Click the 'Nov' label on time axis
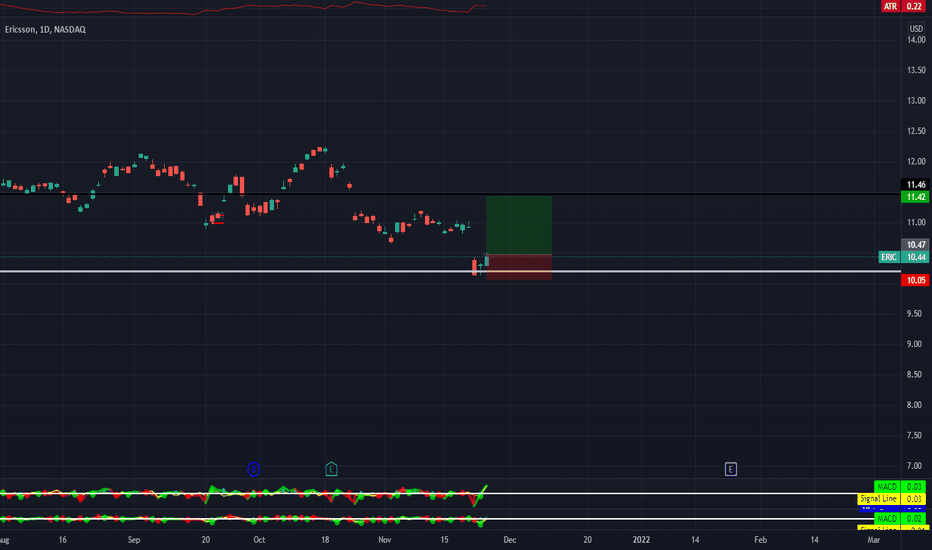The height and width of the screenshot is (550, 932). [x=385, y=540]
